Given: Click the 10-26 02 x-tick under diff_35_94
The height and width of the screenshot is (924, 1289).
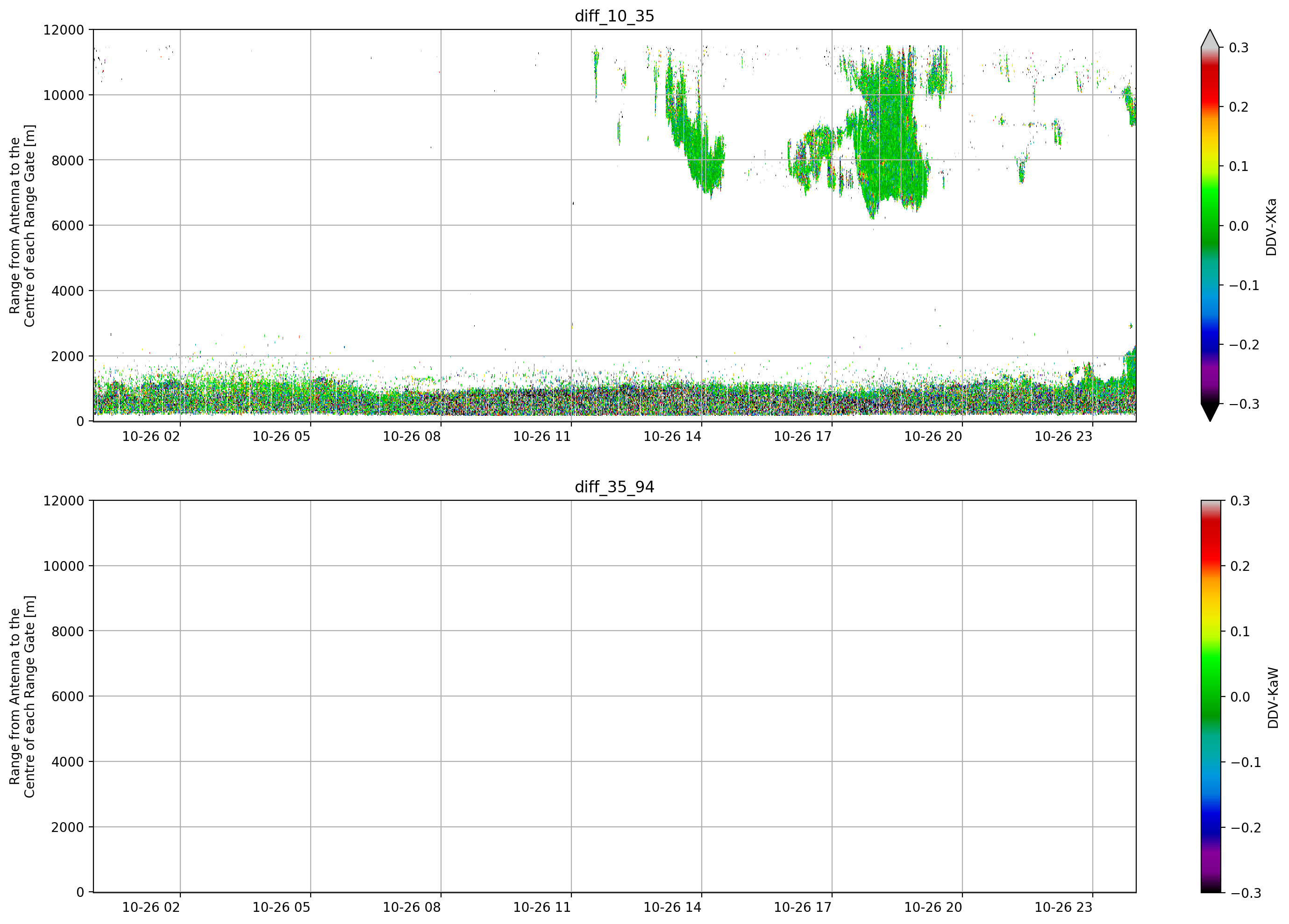Looking at the screenshot, I should tap(151, 908).
